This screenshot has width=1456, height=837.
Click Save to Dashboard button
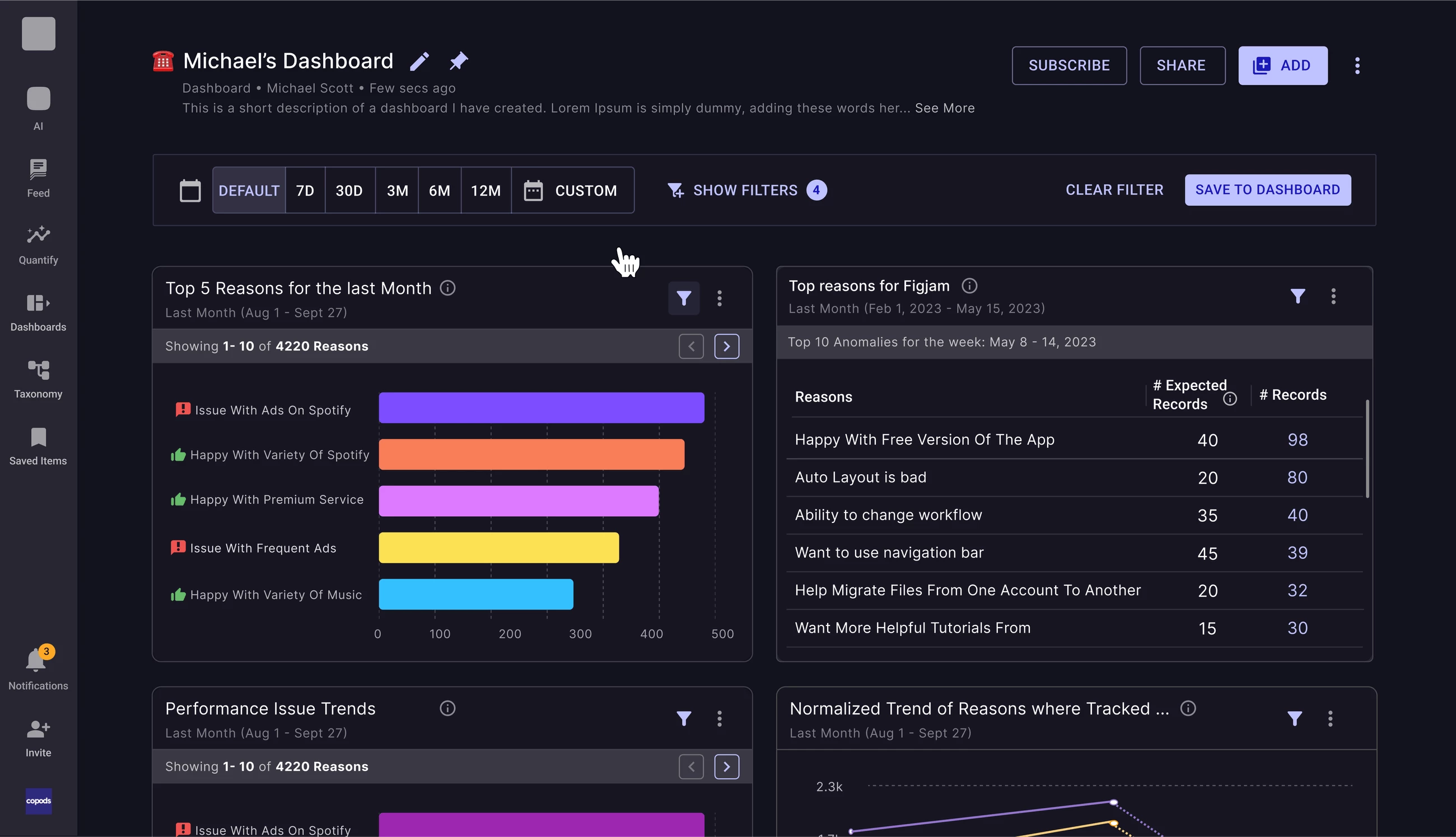(x=1267, y=190)
